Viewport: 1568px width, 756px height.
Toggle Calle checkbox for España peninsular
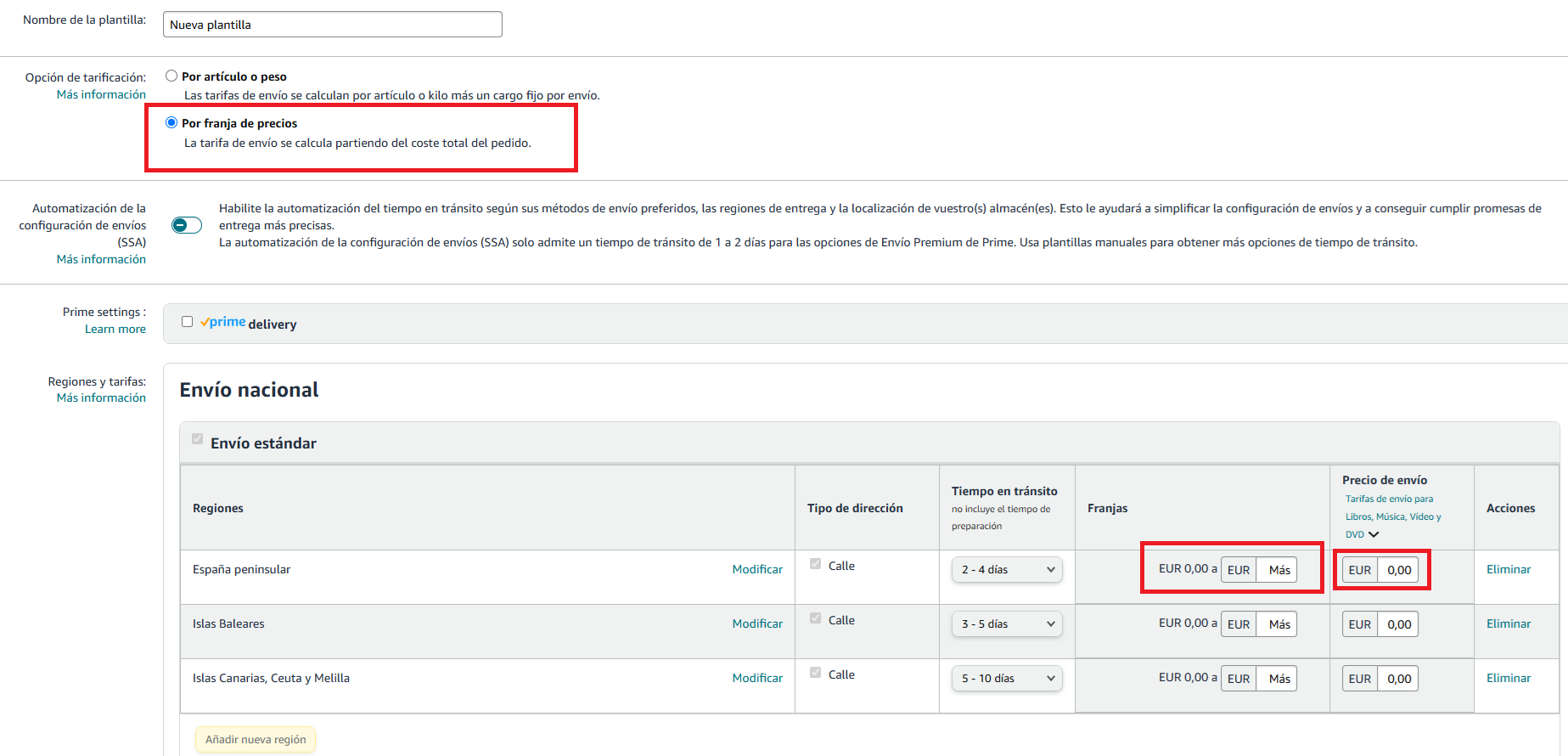(x=815, y=564)
